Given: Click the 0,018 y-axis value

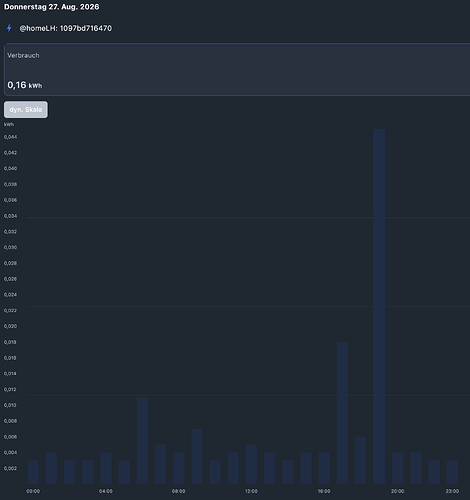Looking at the screenshot, I should click(x=10, y=342).
